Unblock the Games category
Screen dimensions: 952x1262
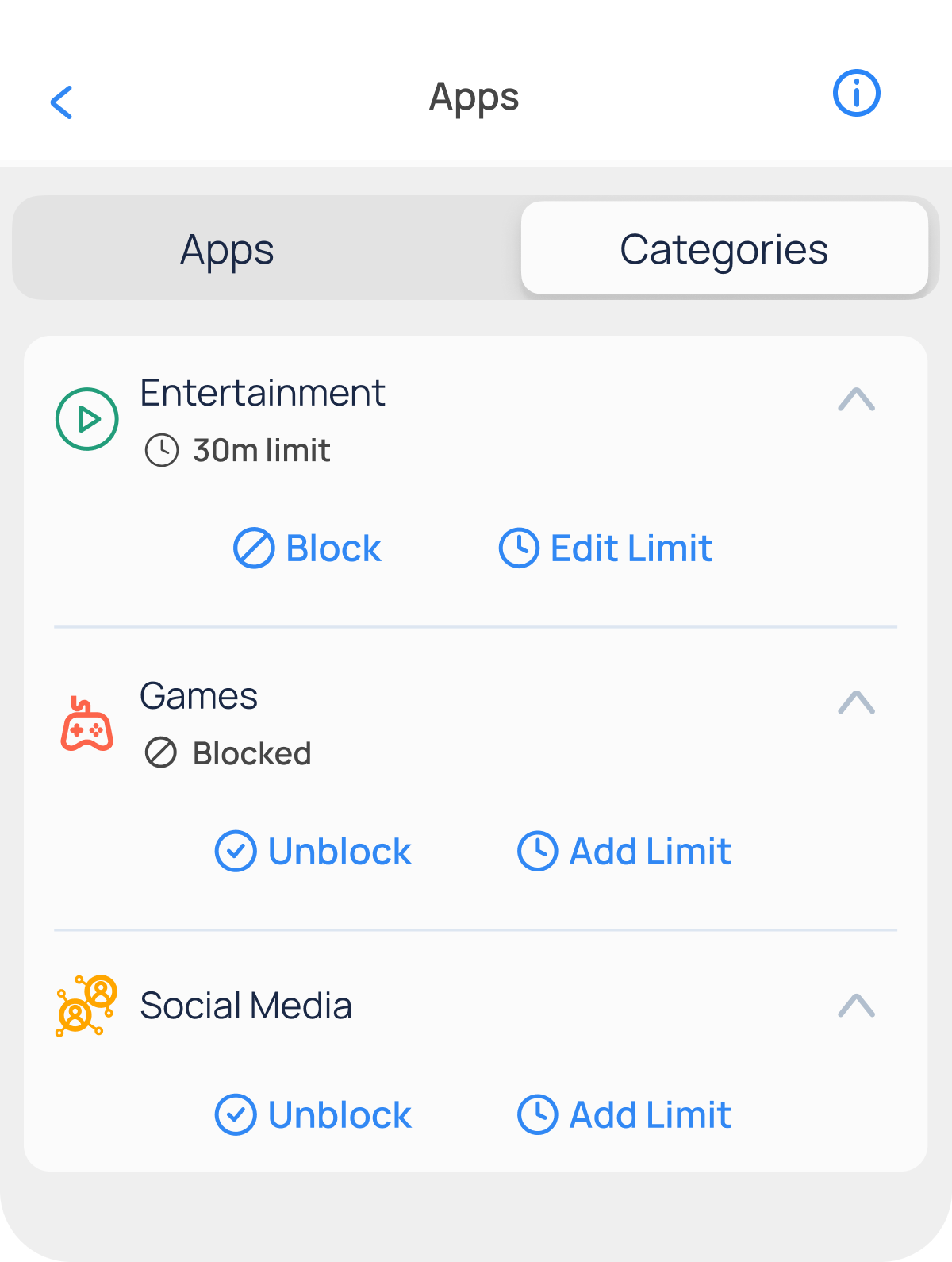pos(313,852)
